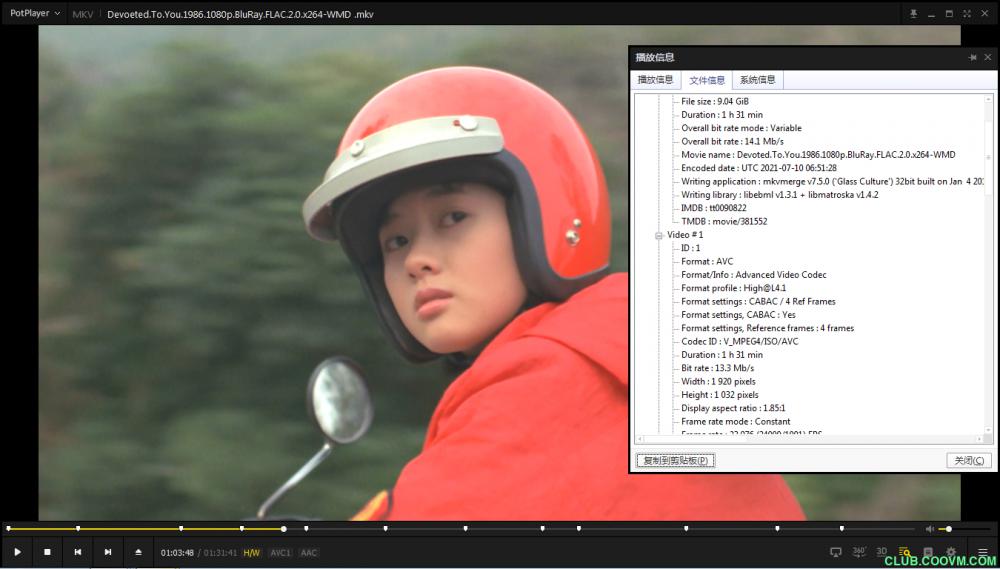The width and height of the screenshot is (1000, 569).
Task: Open the screen cast icon
Action: [835, 552]
